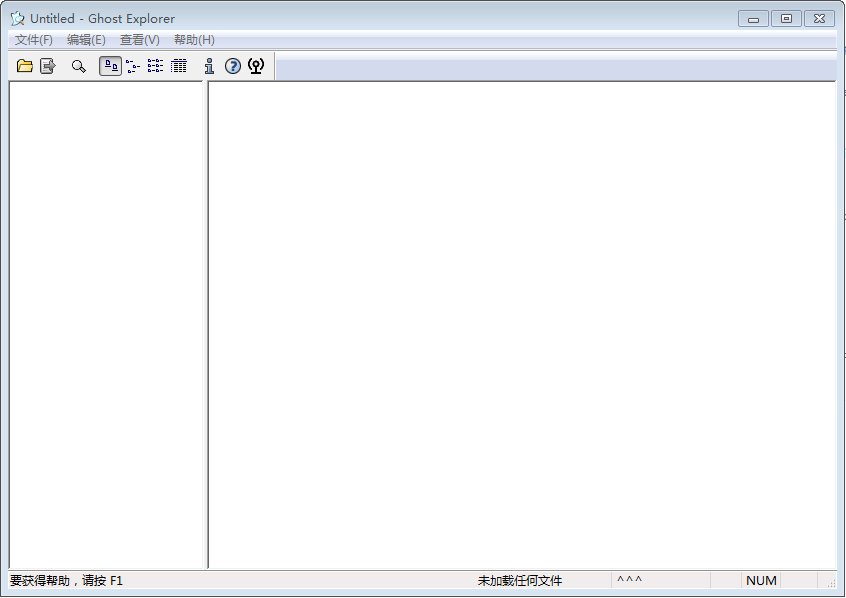Click inside the left folder tree pane
Screen dimensions: 846x598
(x=106, y=320)
